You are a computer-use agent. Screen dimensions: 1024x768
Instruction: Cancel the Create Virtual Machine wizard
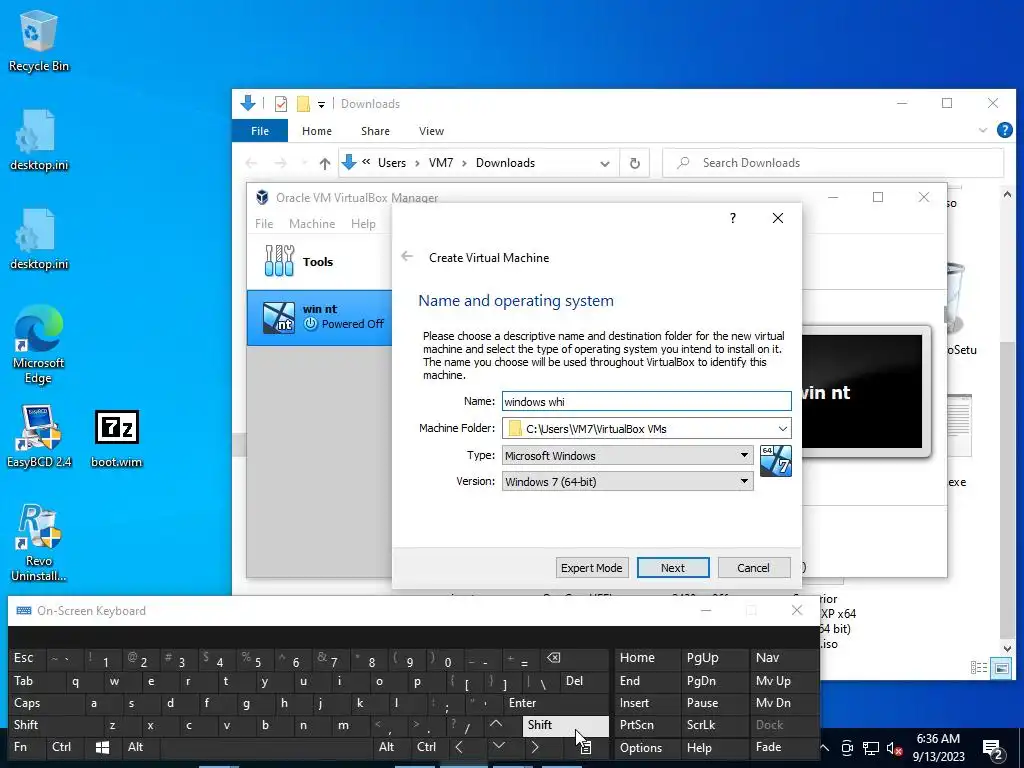coord(754,568)
